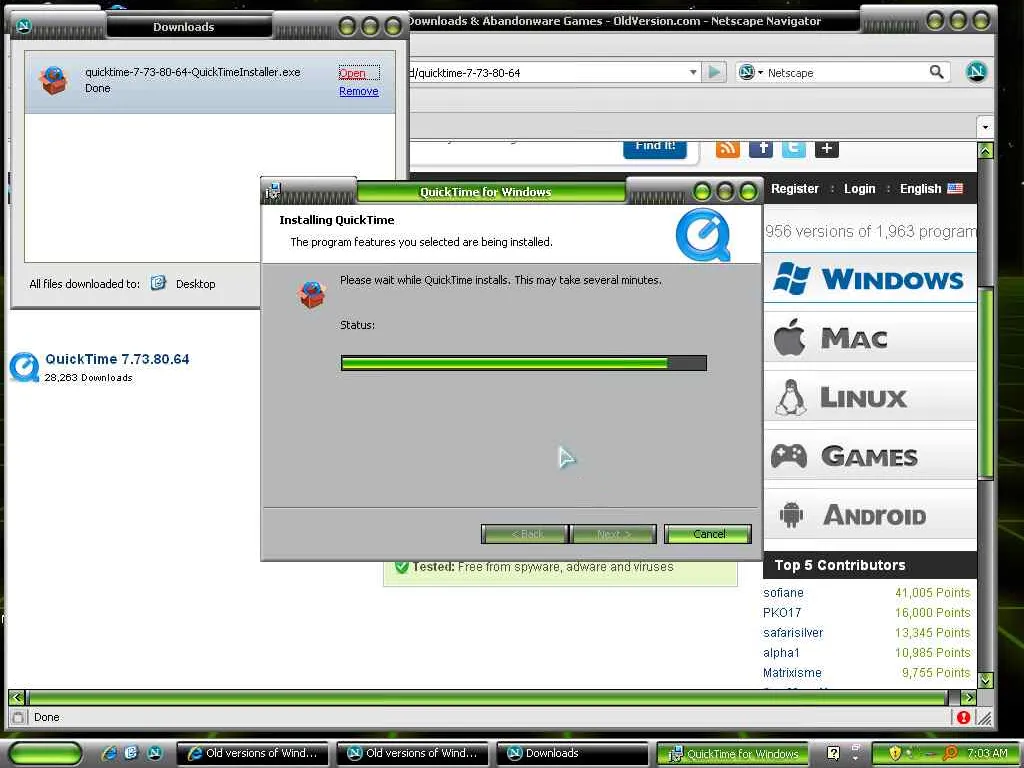This screenshot has width=1024, height=768.
Task: Cancel the QuickTime installation
Action: pyautogui.click(x=708, y=534)
